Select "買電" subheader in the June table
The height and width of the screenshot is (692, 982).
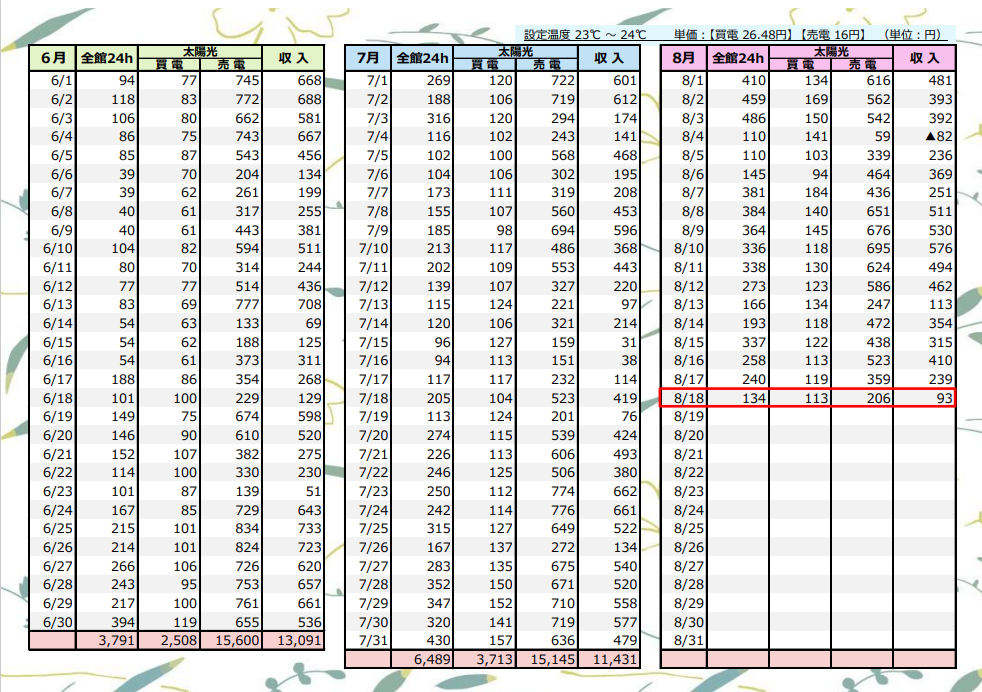(169, 64)
